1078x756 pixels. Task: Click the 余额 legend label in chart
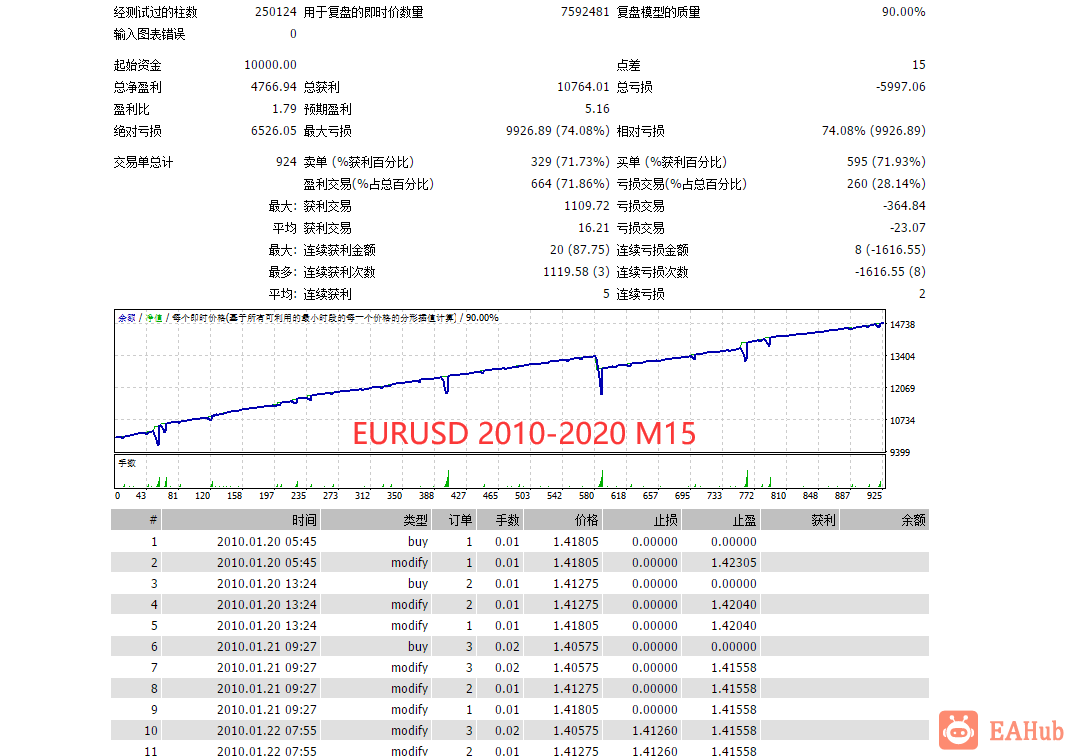[127, 318]
